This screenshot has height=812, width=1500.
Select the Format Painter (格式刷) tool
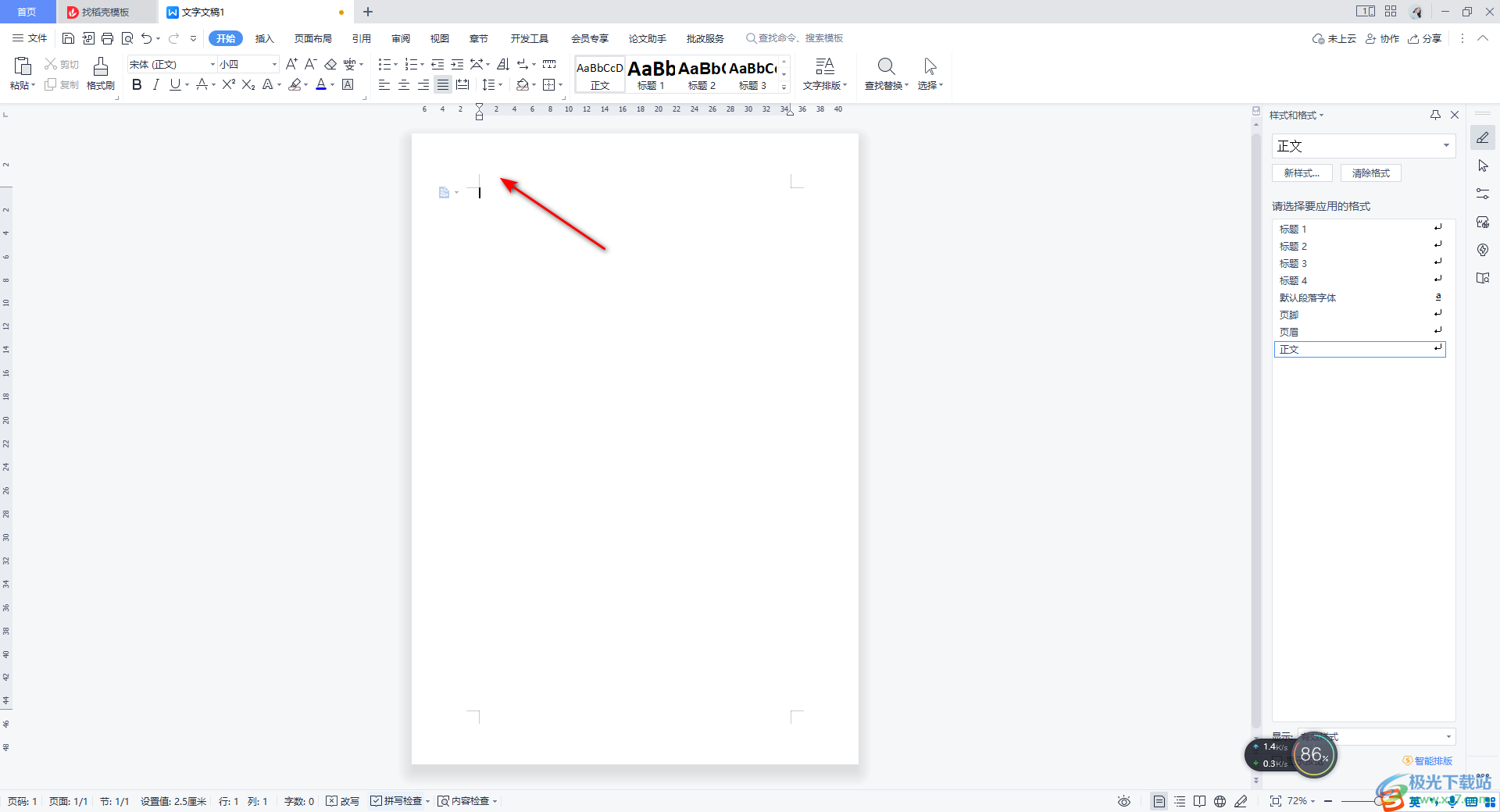[101, 73]
